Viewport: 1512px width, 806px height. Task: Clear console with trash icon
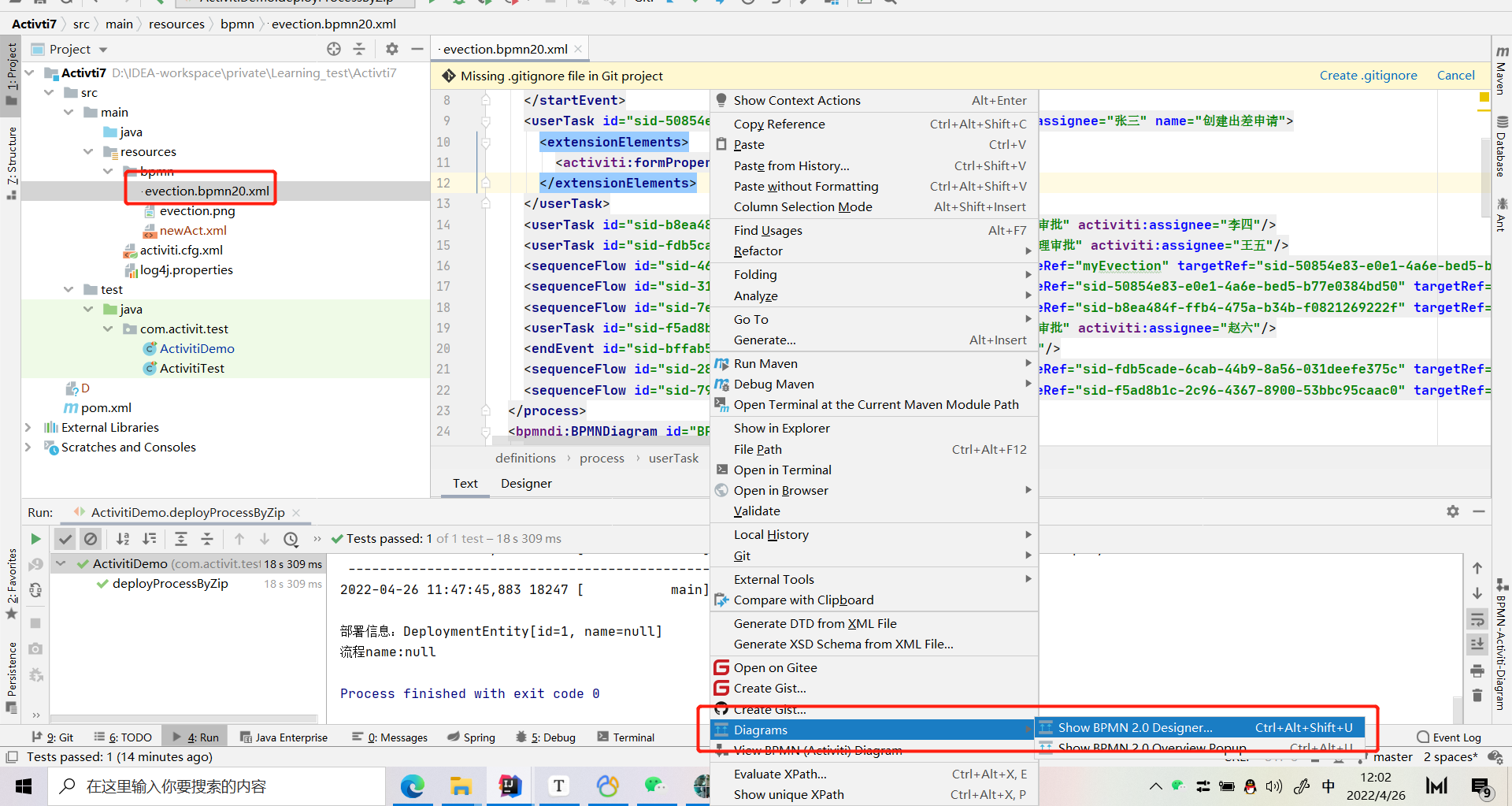(1477, 696)
